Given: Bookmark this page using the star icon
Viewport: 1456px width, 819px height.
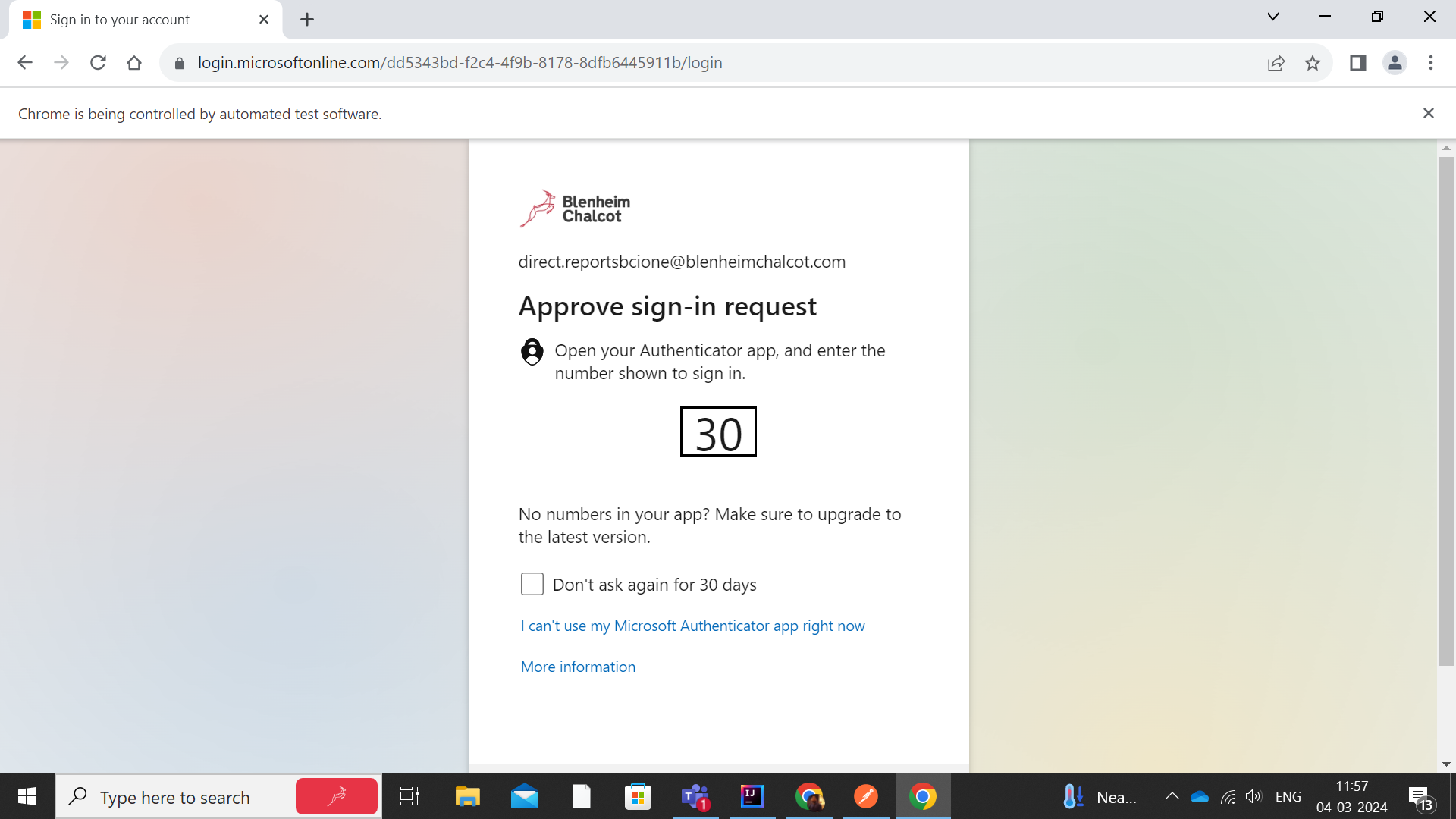Looking at the screenshot, I should (x=1313, y=63).
